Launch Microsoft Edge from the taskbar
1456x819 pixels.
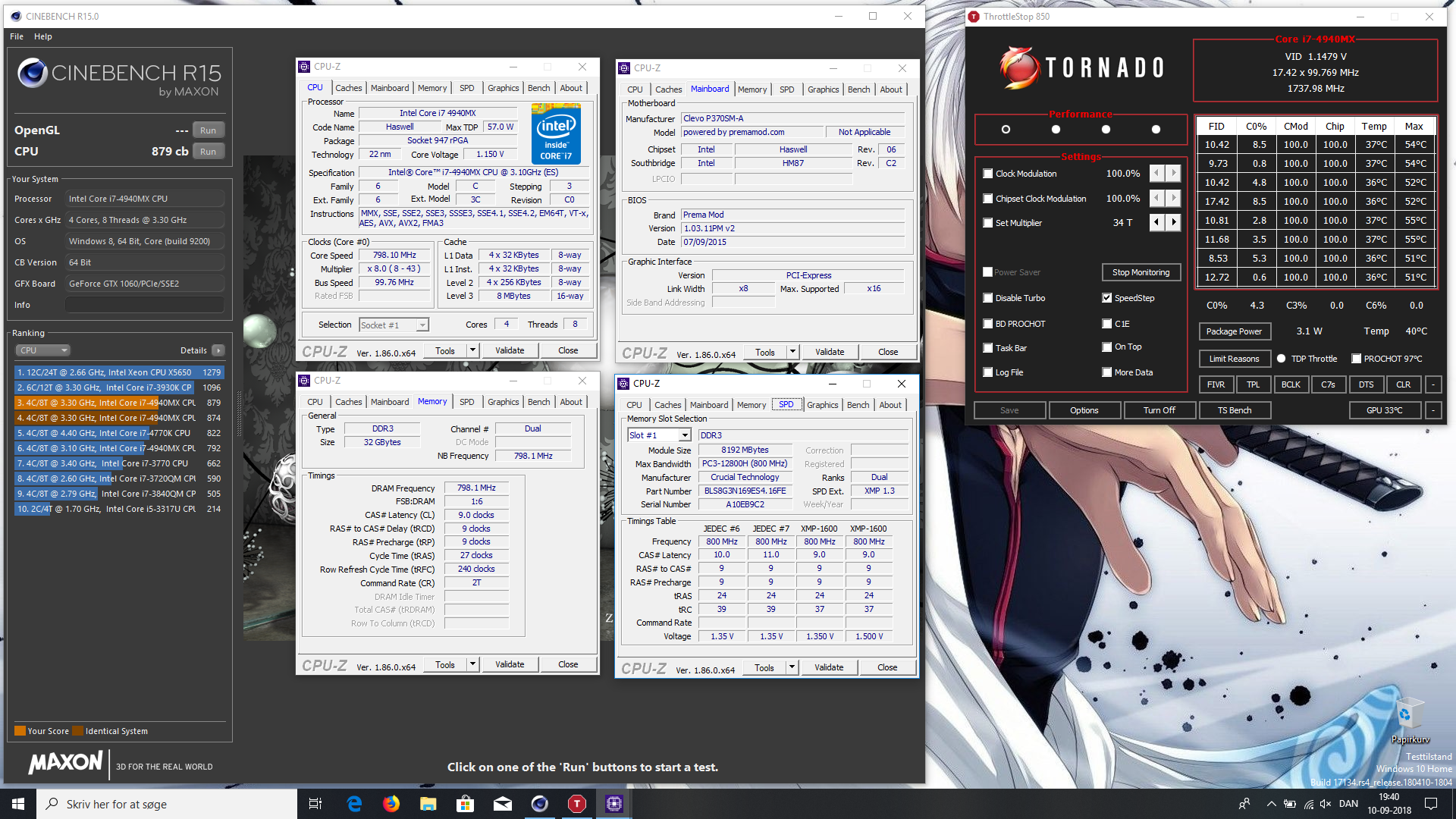pyautogui.click(x=354, y=804)
